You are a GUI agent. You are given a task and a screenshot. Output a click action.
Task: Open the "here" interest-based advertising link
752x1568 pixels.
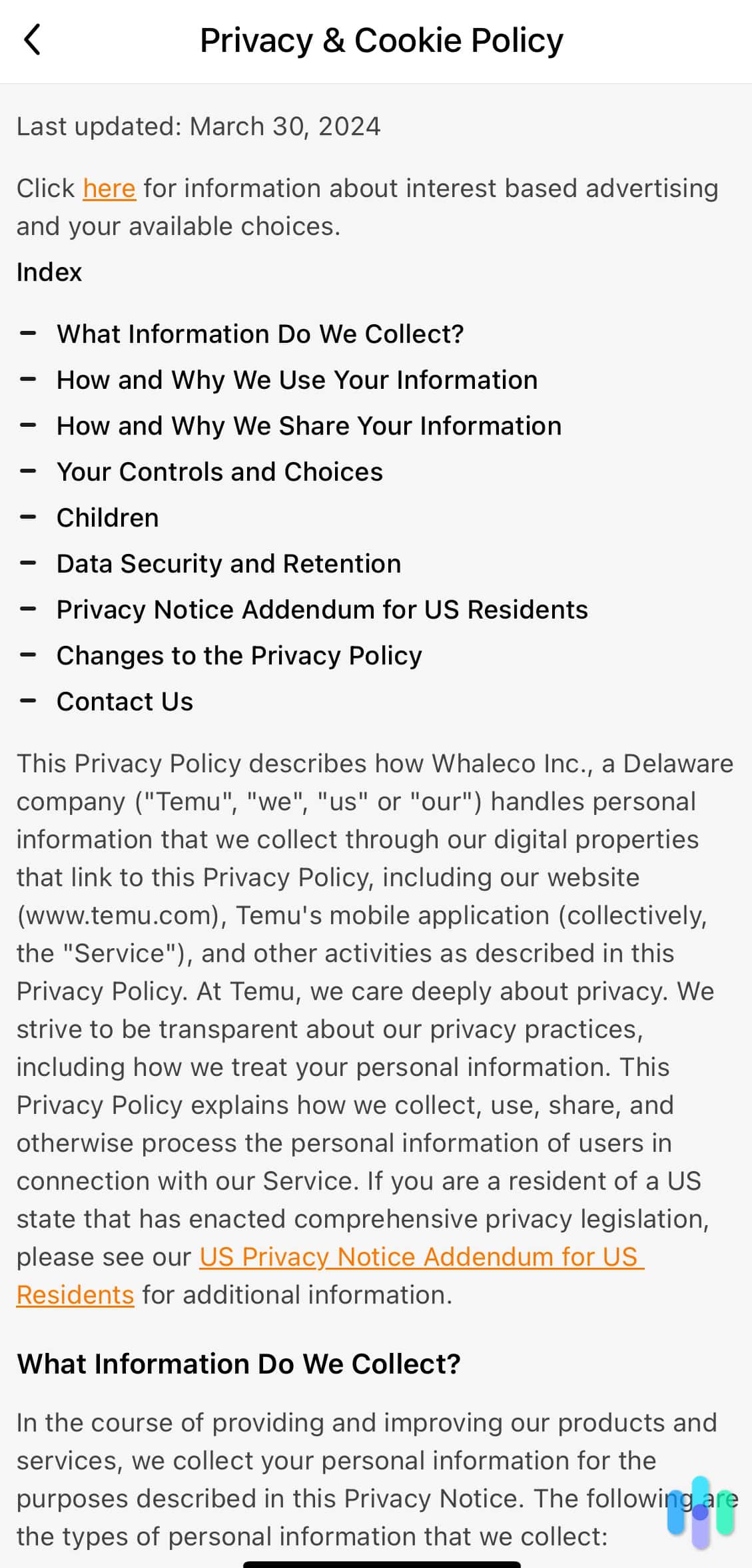coord(109,188)
